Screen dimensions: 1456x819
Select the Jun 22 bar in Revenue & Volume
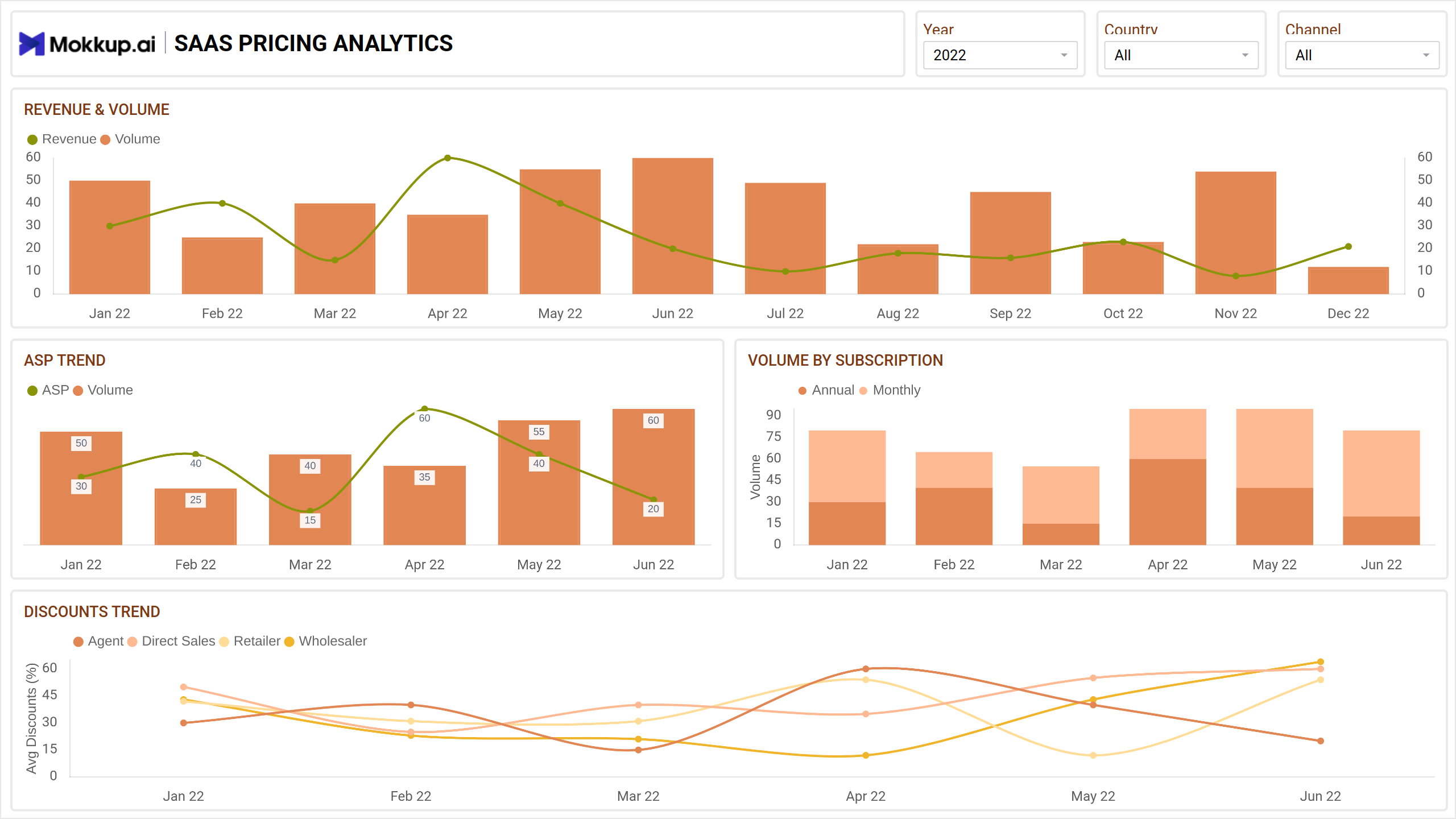[673, 226]
